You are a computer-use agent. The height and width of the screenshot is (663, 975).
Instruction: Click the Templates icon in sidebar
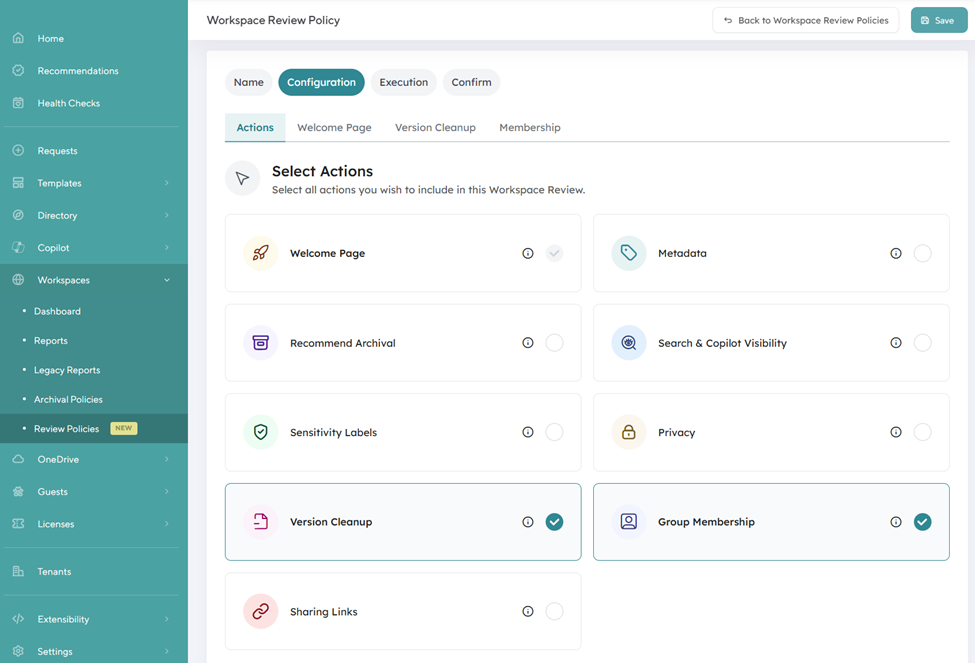[18, 183]
